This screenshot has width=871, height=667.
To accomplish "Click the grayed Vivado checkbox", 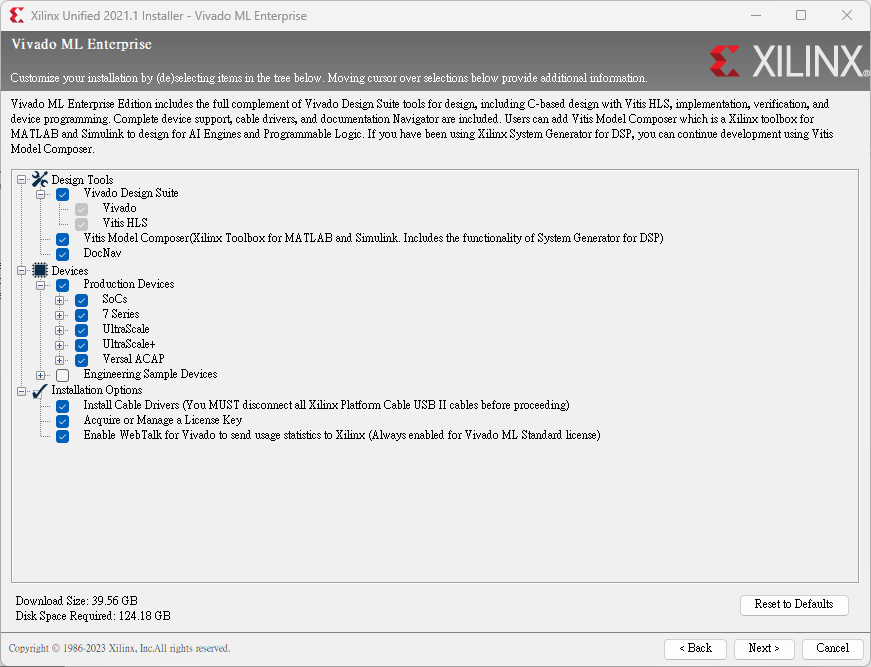I will click(82, 209).
